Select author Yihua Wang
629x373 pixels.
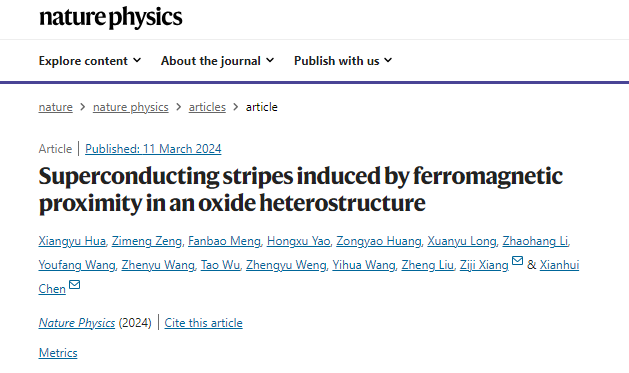(x=363, y=265)
